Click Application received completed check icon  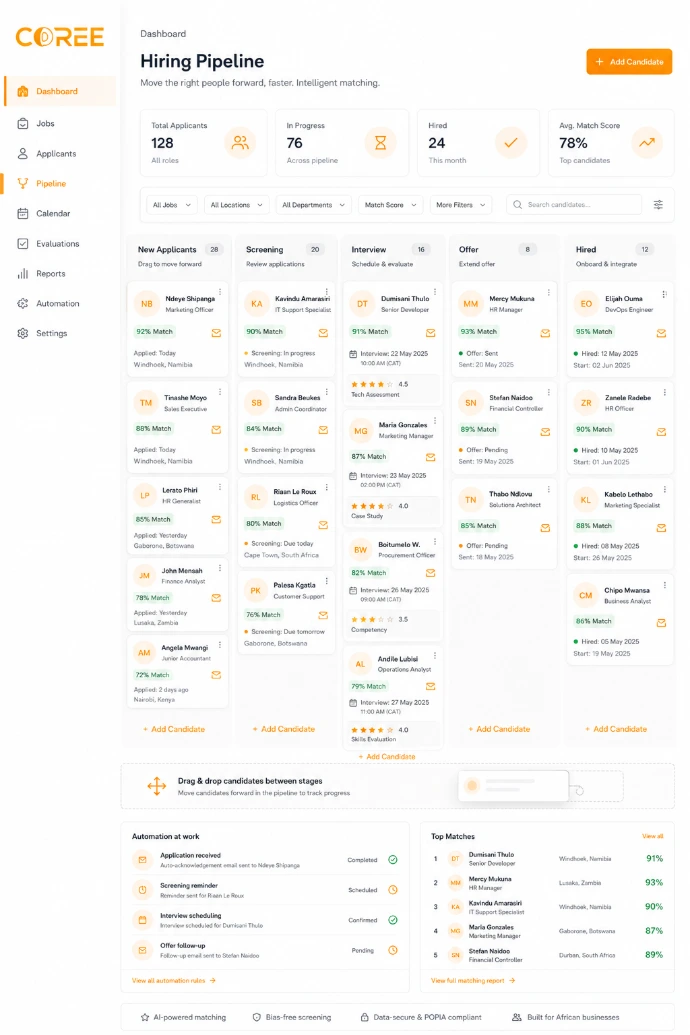point(393,859)
